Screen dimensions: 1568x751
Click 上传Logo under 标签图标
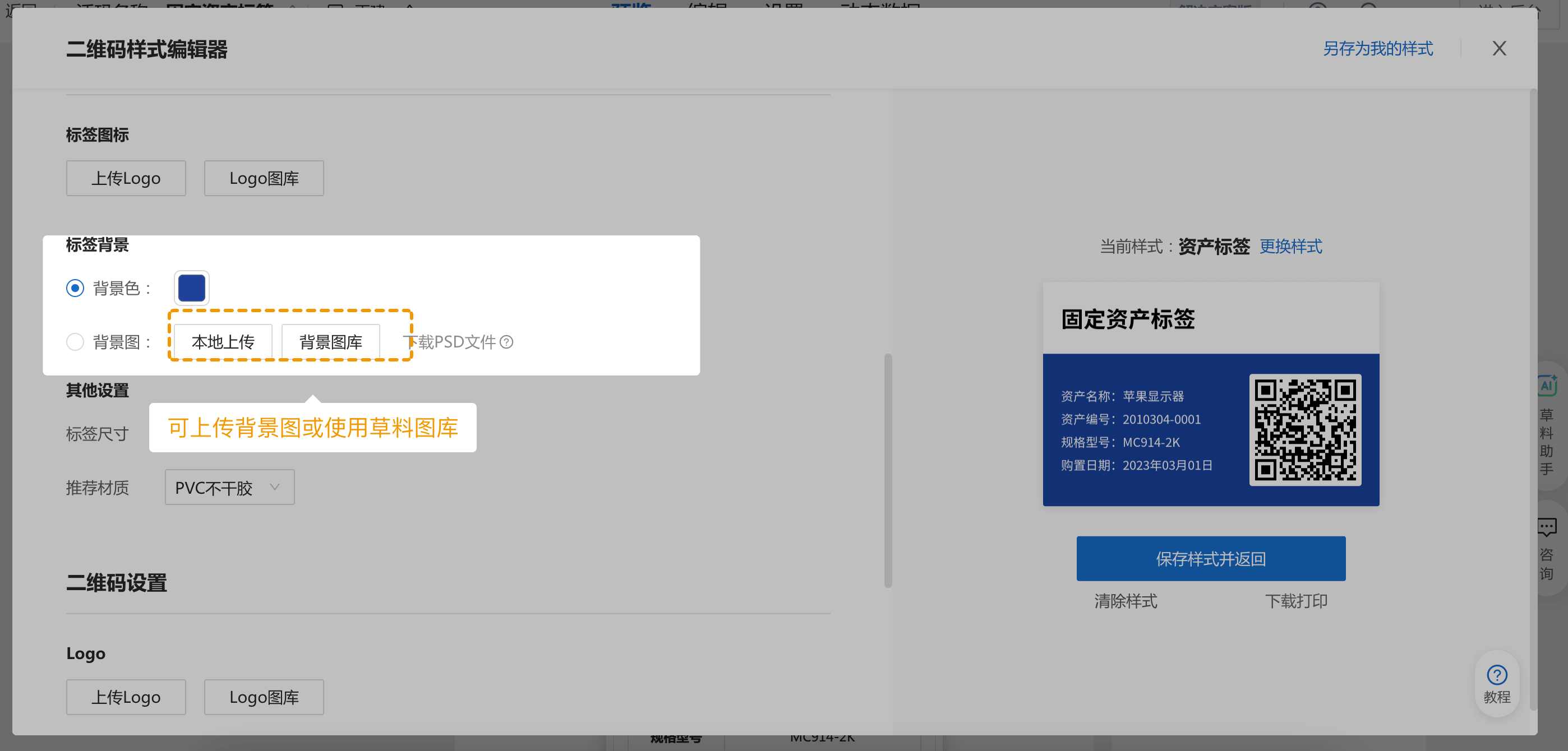(x=126, y=178)
